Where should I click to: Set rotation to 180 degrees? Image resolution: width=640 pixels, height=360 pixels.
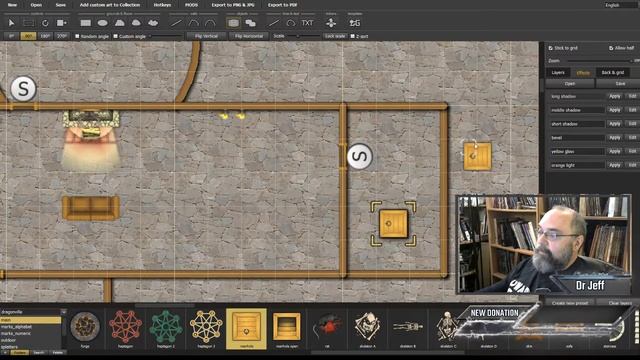[x=45, y=36]
